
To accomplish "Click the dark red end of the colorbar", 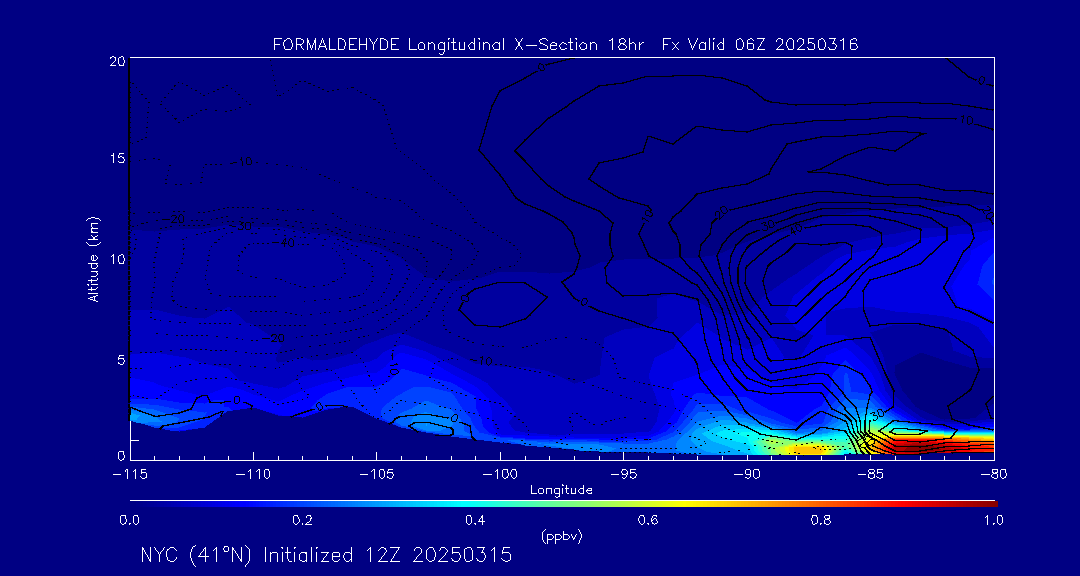I will pyautogui.click(x=986, y=504).
